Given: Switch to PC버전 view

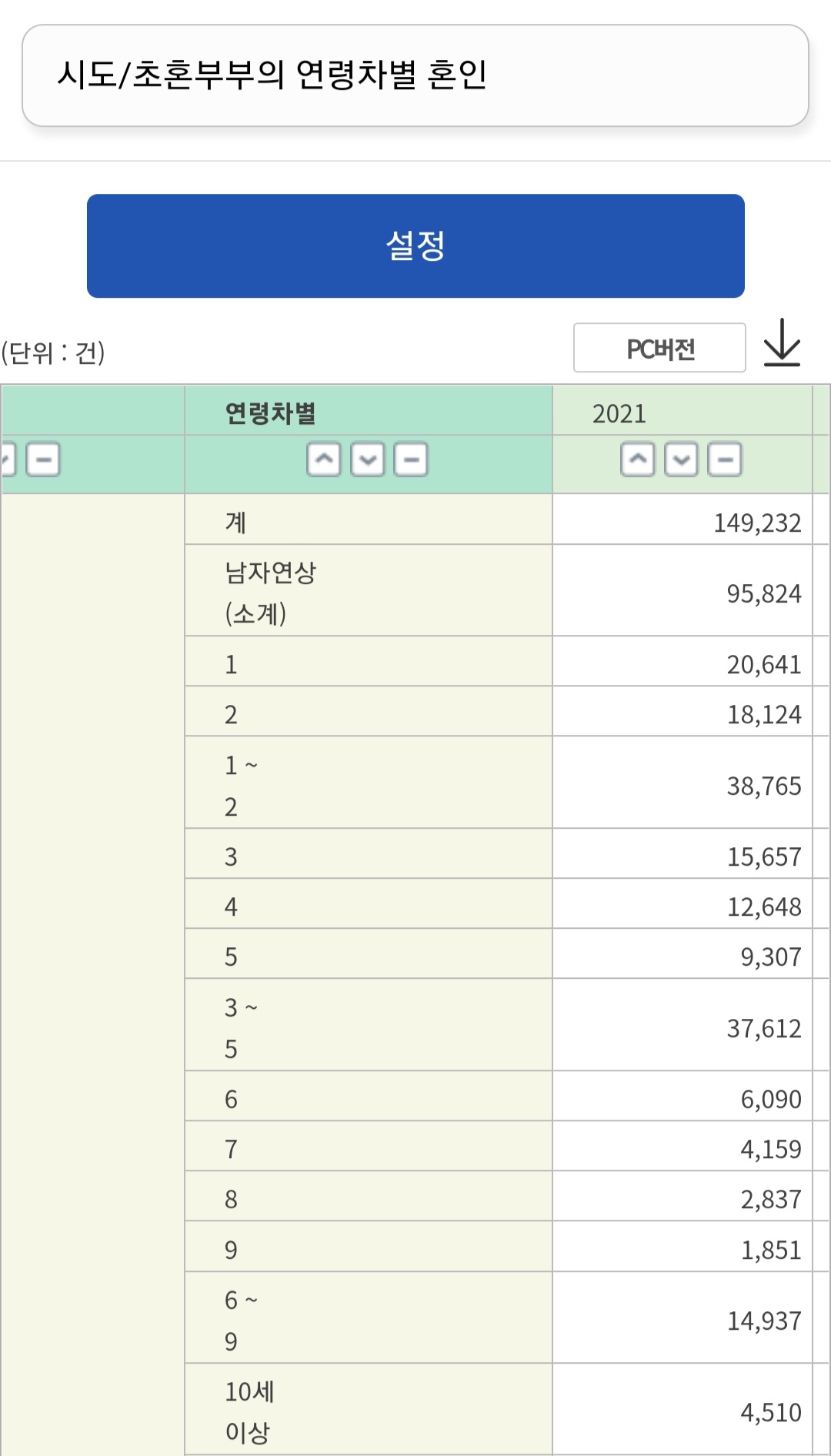Looking at the screenshot, I should pyautogui.click(x=659, y=349).
